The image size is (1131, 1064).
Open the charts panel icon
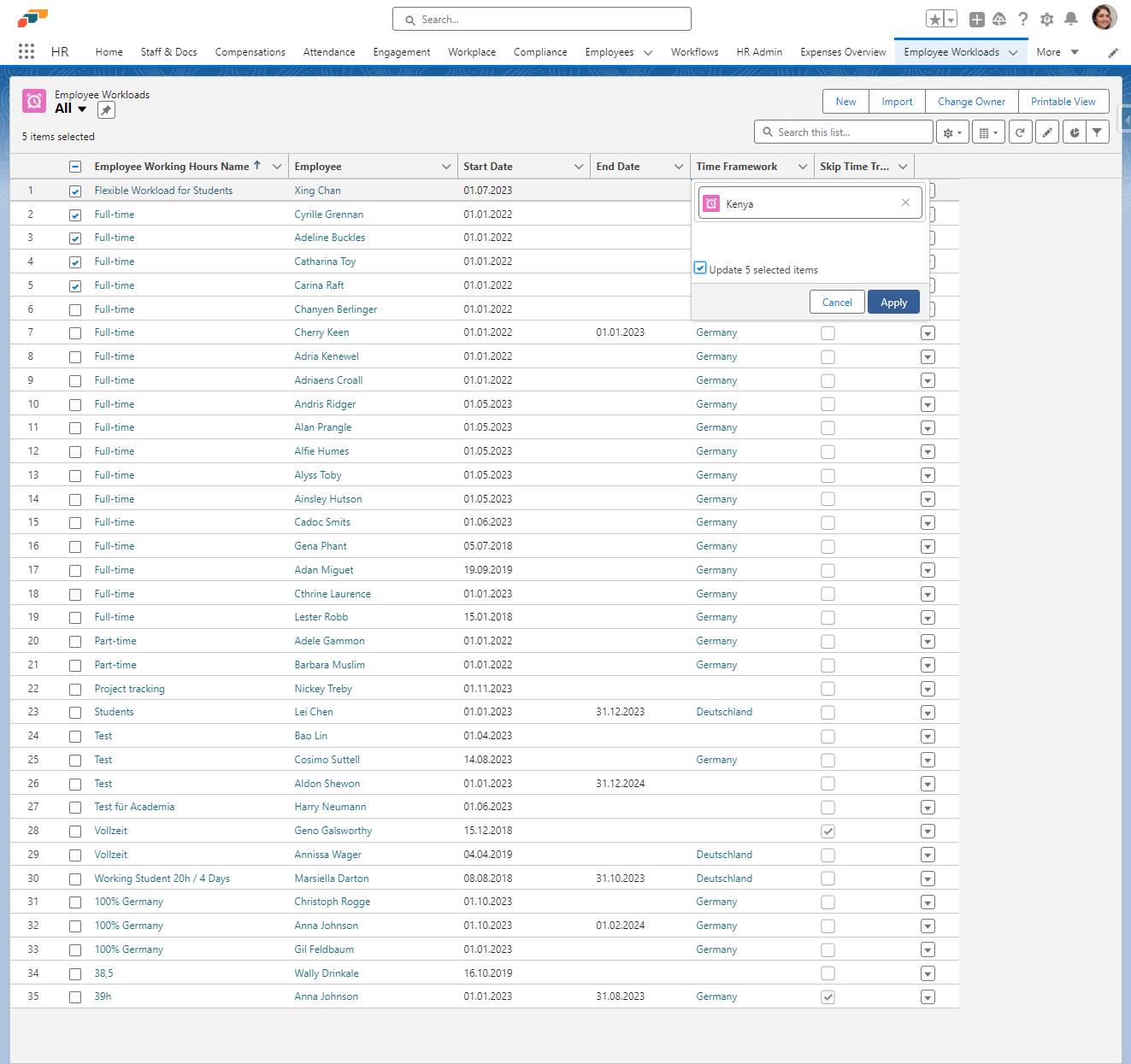[x=1075, y=132]
